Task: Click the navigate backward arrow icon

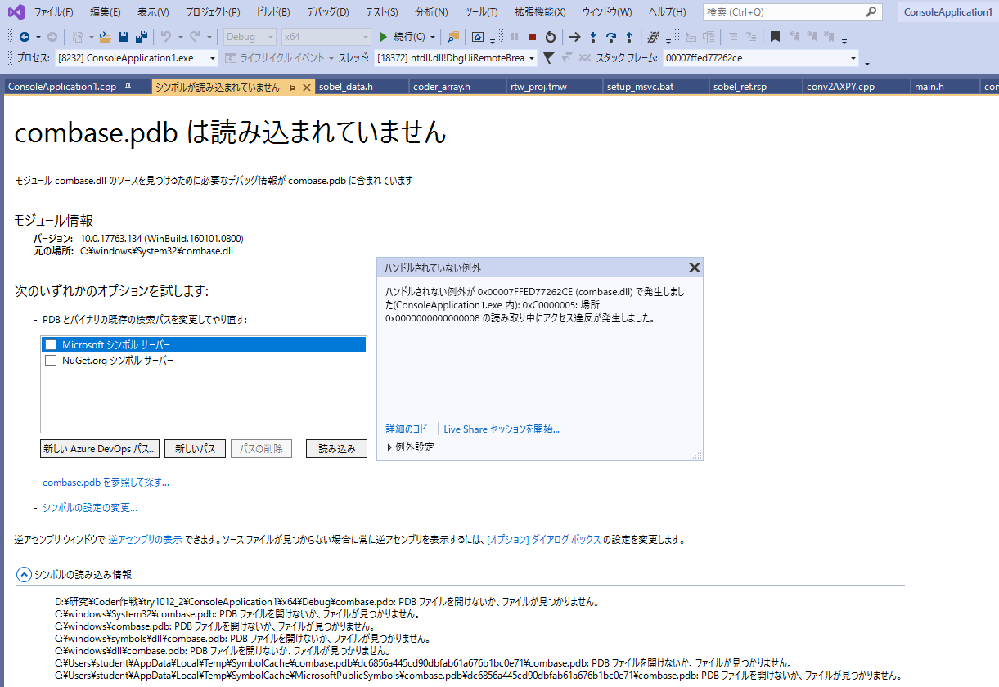Action: click(x=24, y=37)
